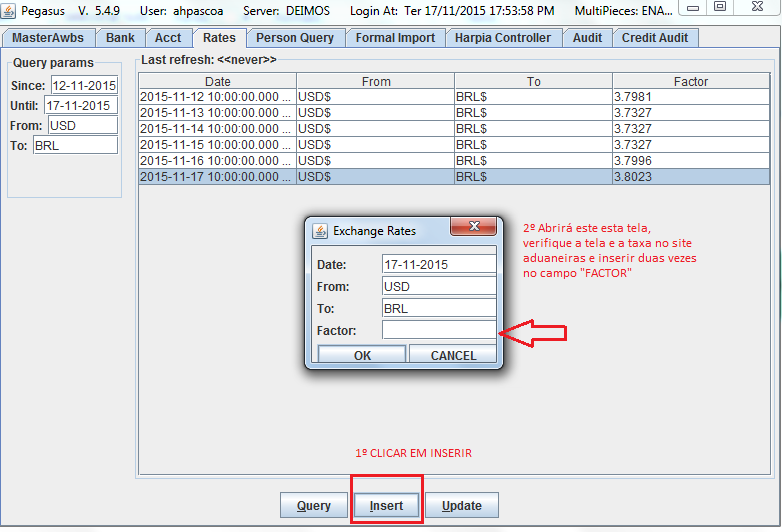Click the Date field in Exchange Rates dialog
Viewport: 782px width, 532px height.
pyautogui.click(x=439, y=264)
